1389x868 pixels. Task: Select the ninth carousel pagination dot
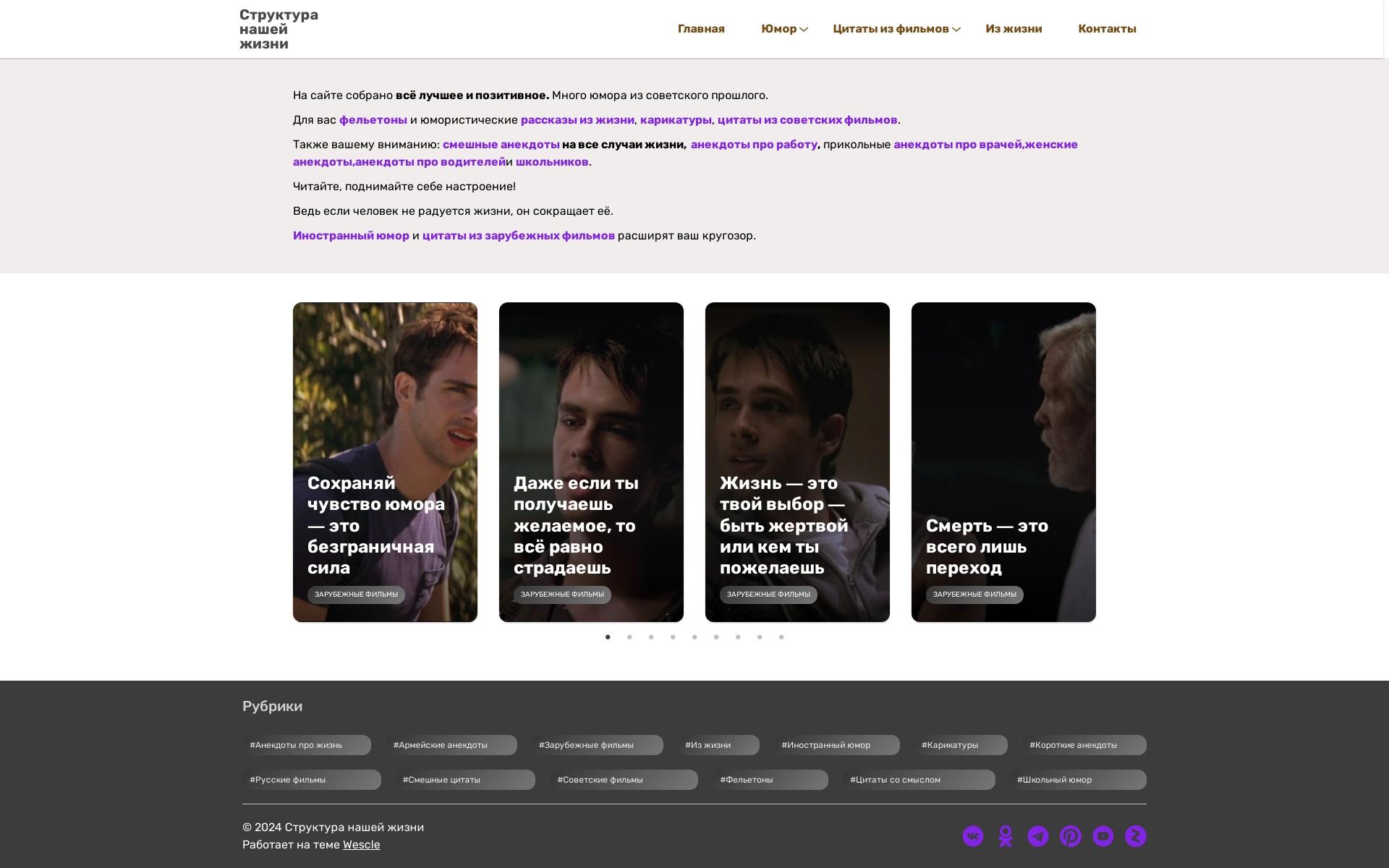click(781, 637)
